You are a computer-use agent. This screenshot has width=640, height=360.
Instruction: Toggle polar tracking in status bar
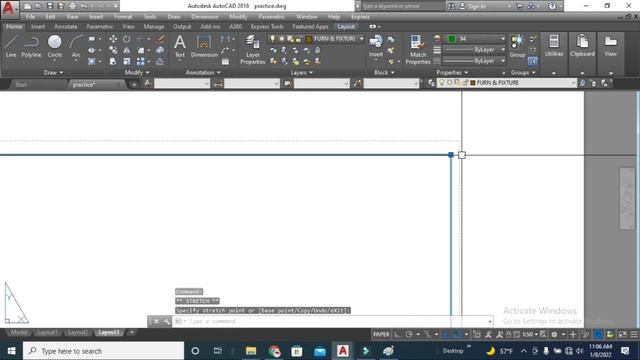[409, 334]
